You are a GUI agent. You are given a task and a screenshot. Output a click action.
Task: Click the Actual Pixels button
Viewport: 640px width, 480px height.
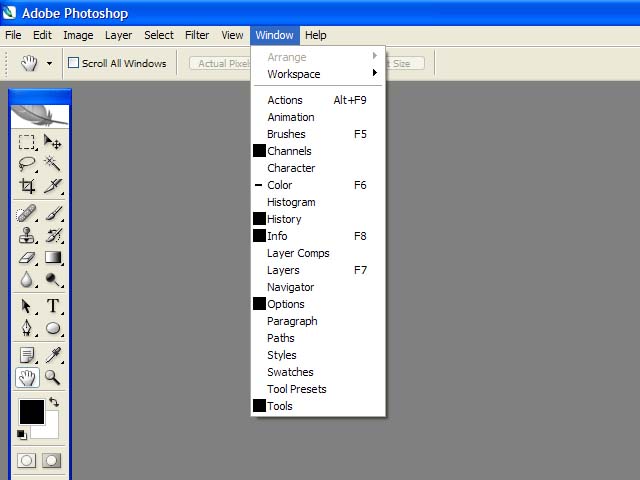tap(220, 63)
